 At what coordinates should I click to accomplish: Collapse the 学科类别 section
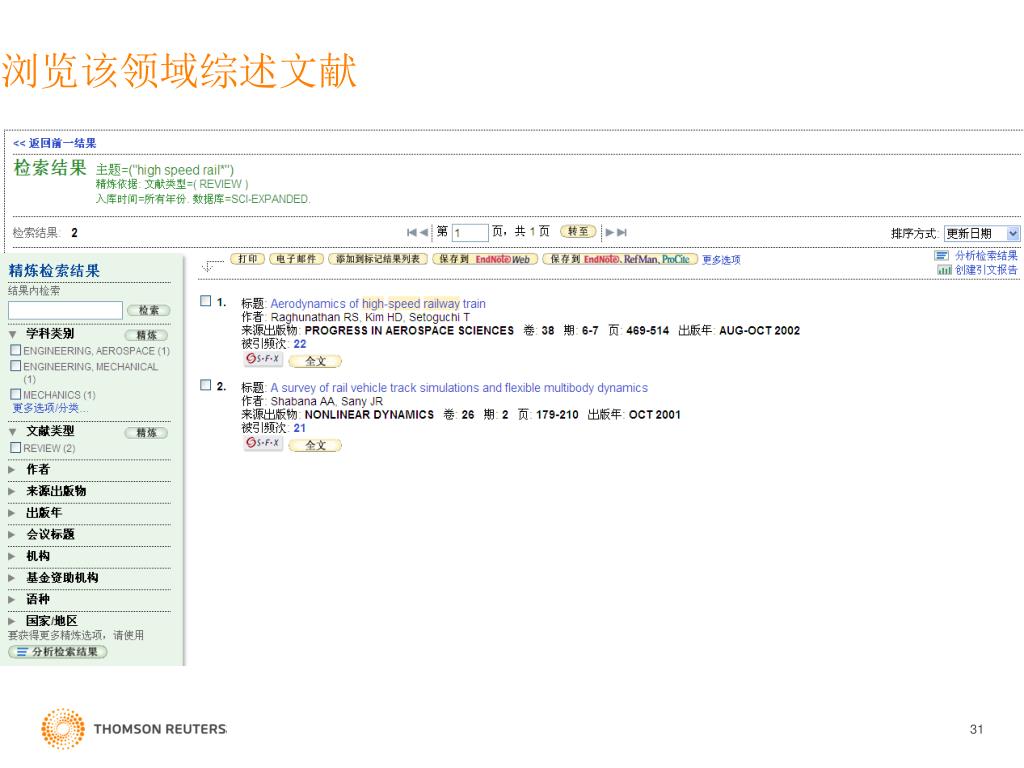pos(12,334)
